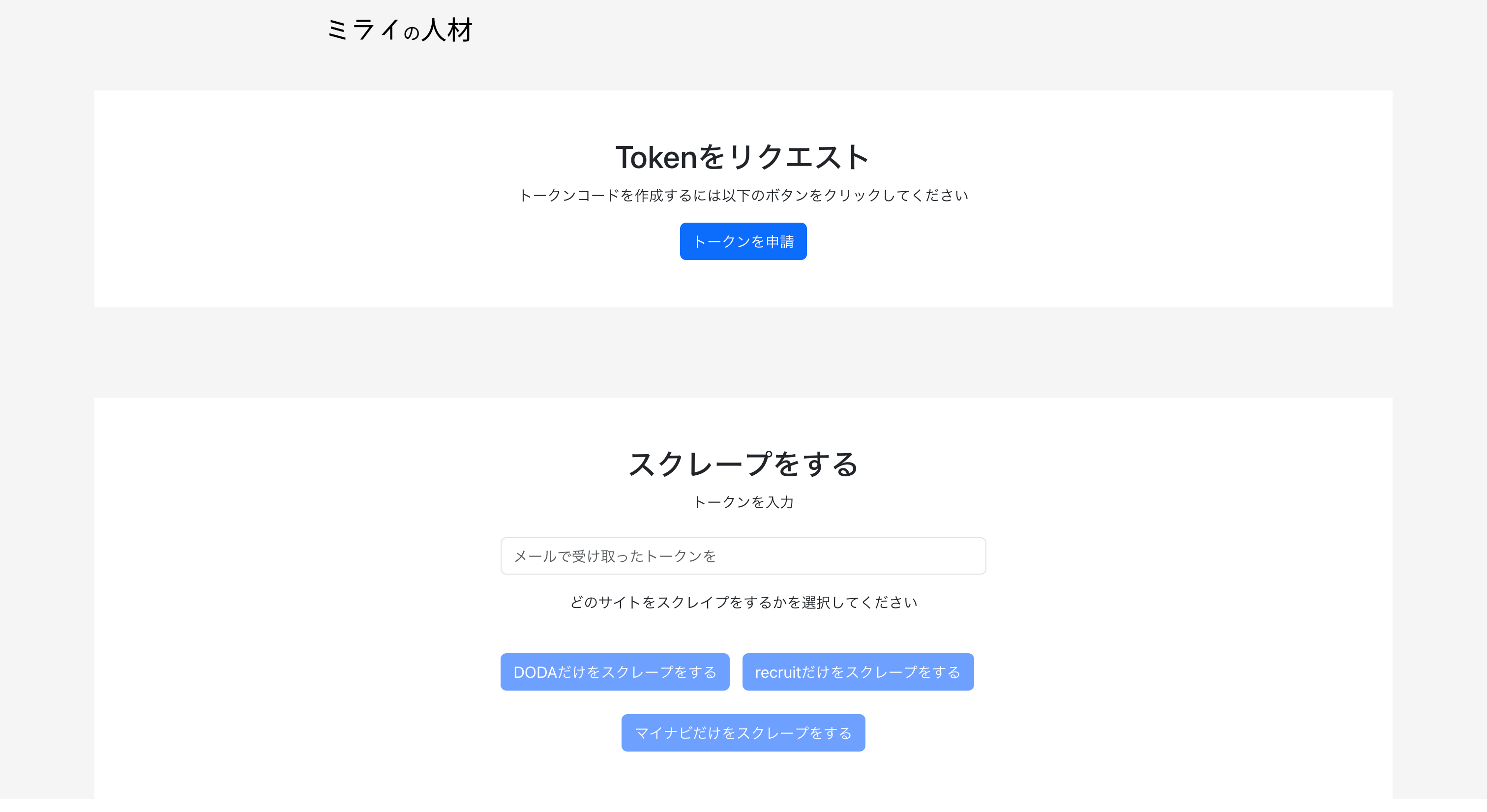Image resolution: width=1487 pixels, height=812 pixels.
Task: Click the word 人材 in the logo
Action: [x=447, y=29]
